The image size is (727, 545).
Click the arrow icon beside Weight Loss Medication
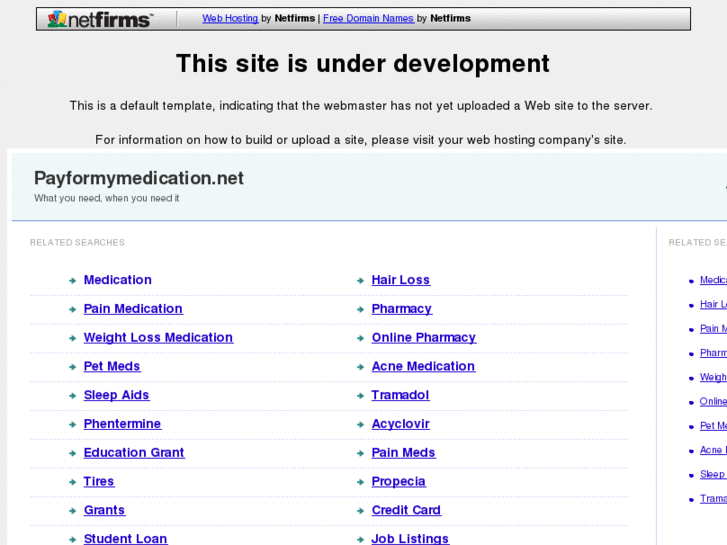click(x=72, y=338)
